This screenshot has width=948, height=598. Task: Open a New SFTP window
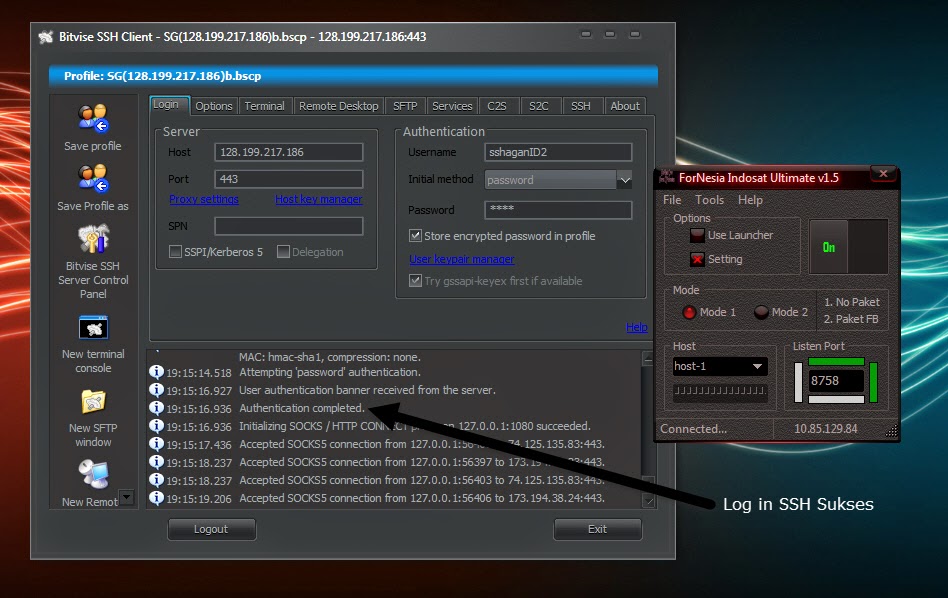point(93,401)
